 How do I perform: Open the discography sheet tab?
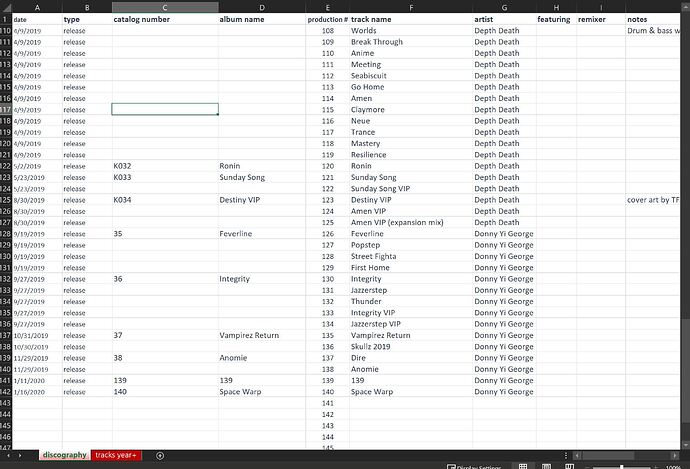coord(65,455)
